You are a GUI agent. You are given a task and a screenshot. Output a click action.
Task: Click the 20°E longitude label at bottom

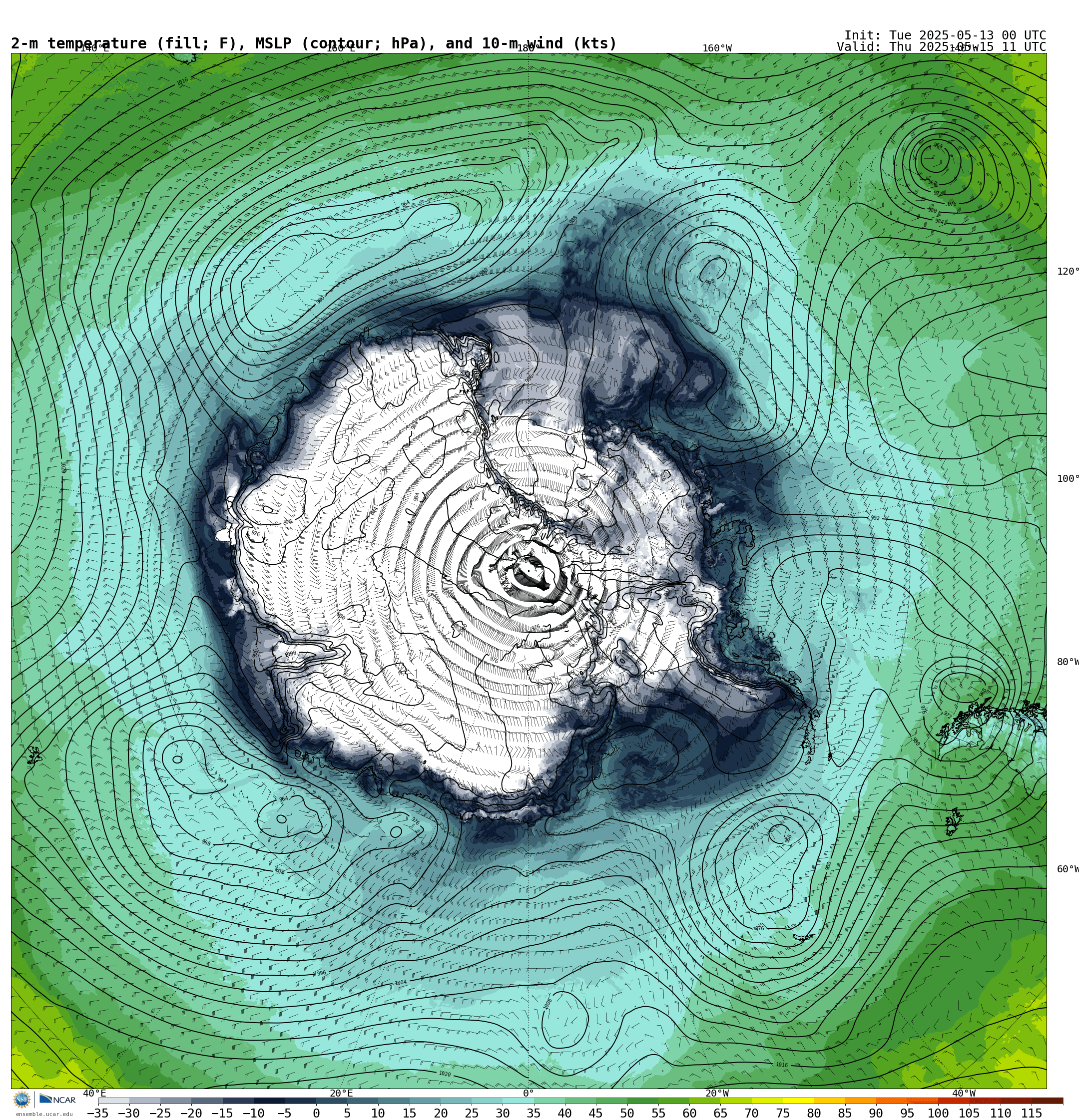[341, 1093]
